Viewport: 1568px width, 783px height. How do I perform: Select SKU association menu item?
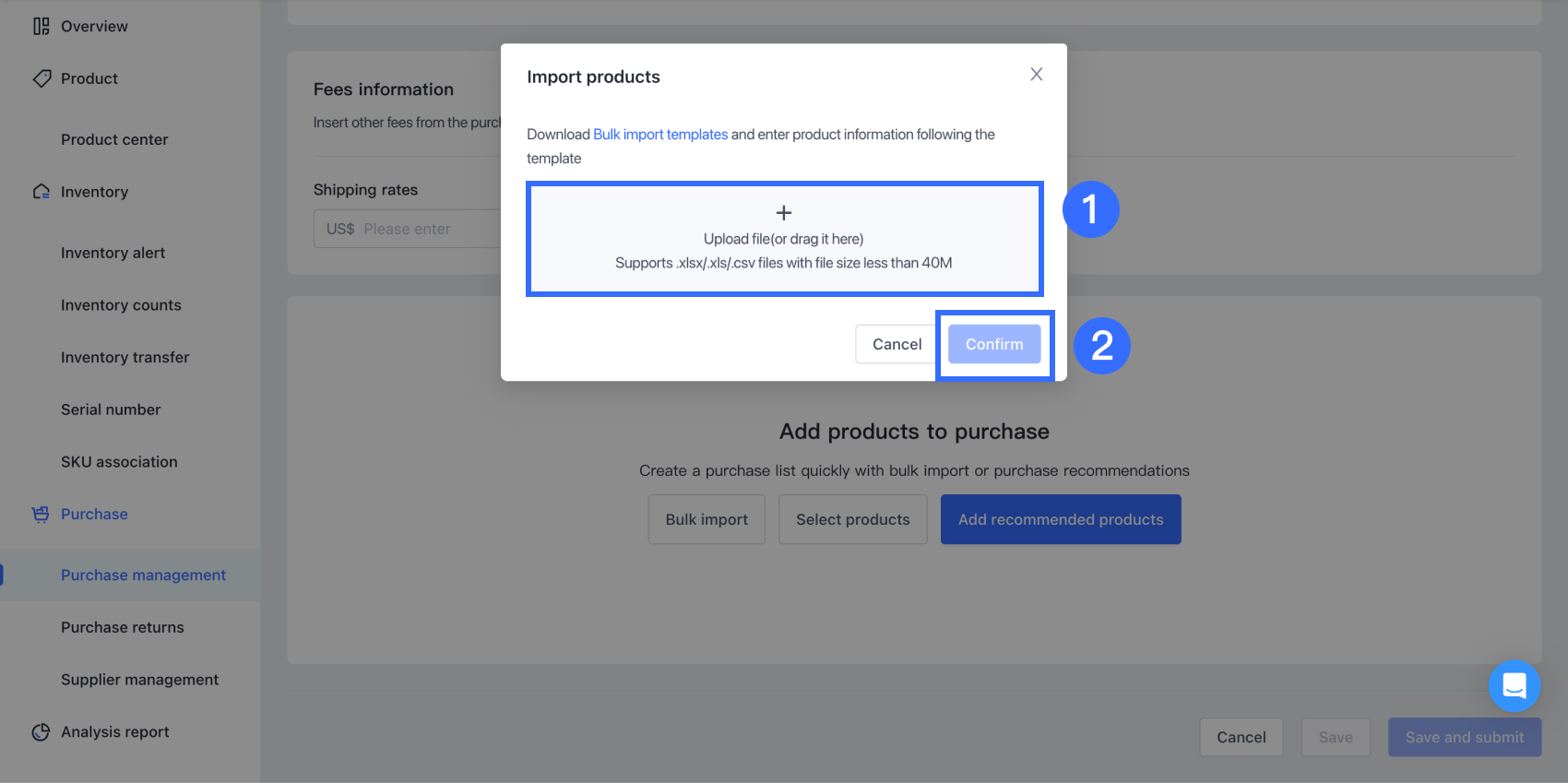point(119,462)
